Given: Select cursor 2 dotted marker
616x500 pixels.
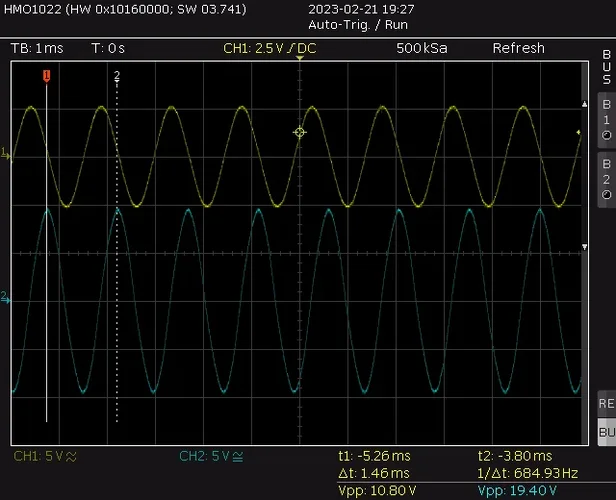Looking at the screenshot, I should [x=117, y=76].
